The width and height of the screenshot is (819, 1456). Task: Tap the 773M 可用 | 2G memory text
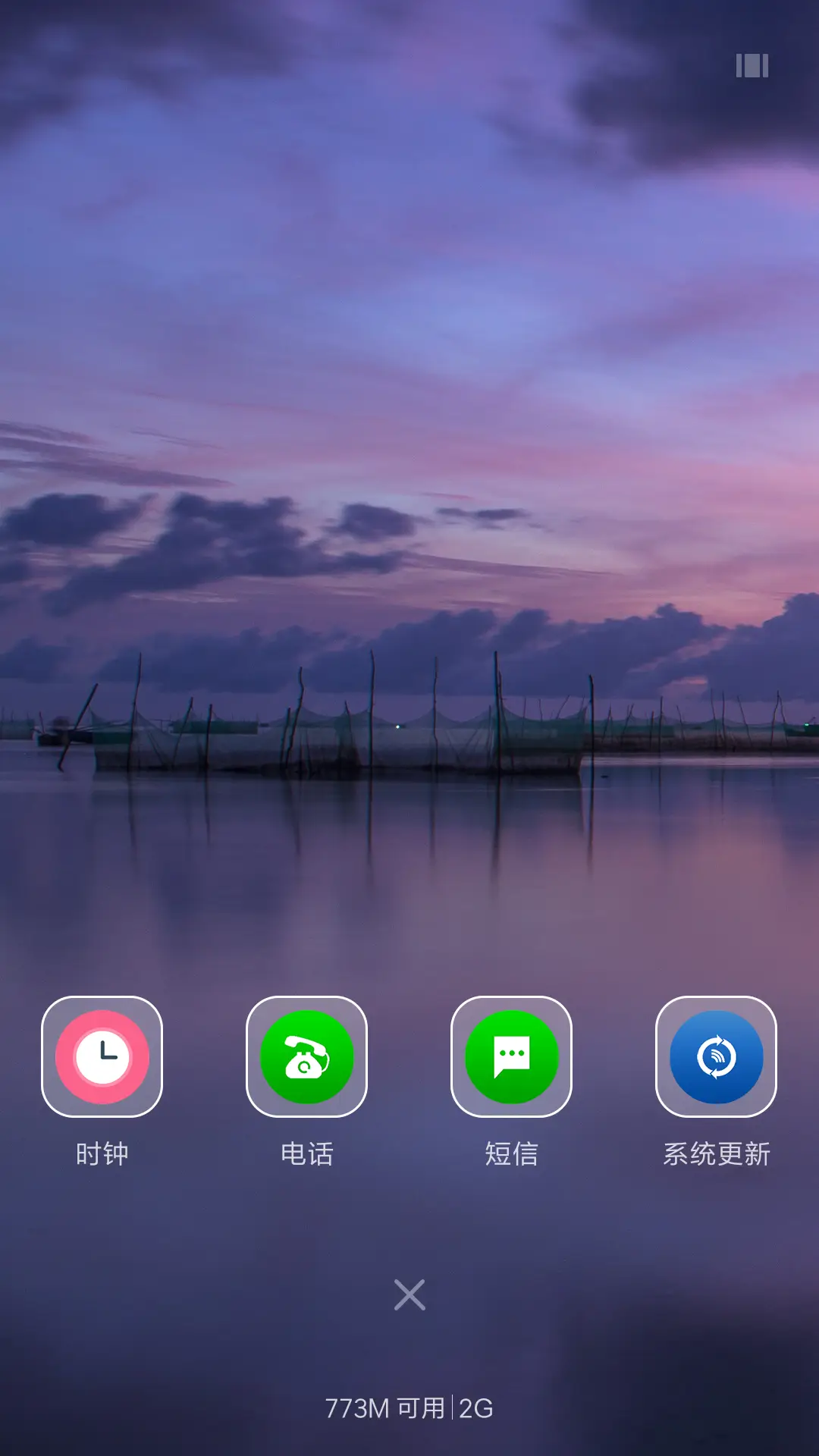click(x=409, y=1408)
